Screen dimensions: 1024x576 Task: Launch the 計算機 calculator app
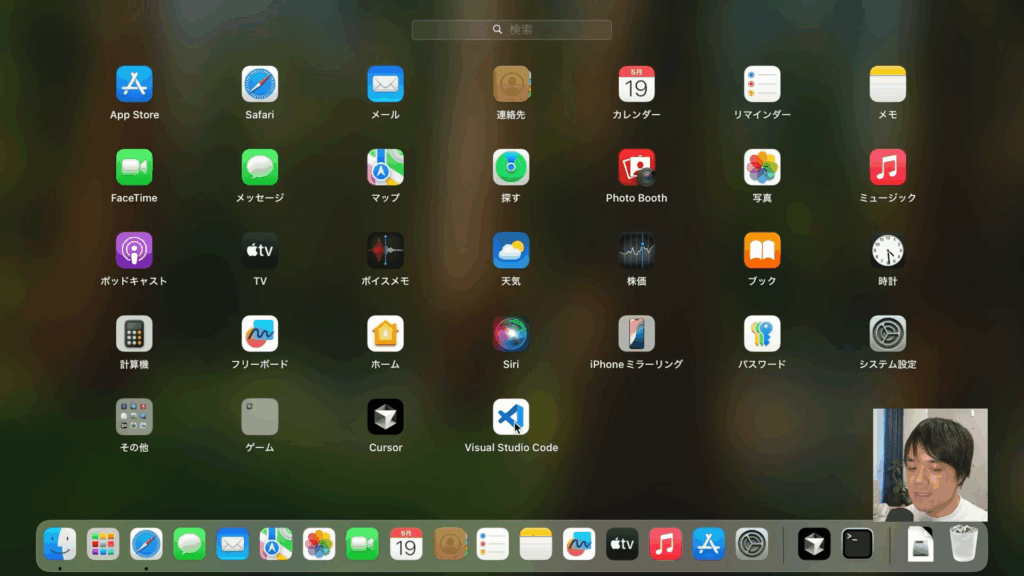pyautogui.click(x=134, y=334)
